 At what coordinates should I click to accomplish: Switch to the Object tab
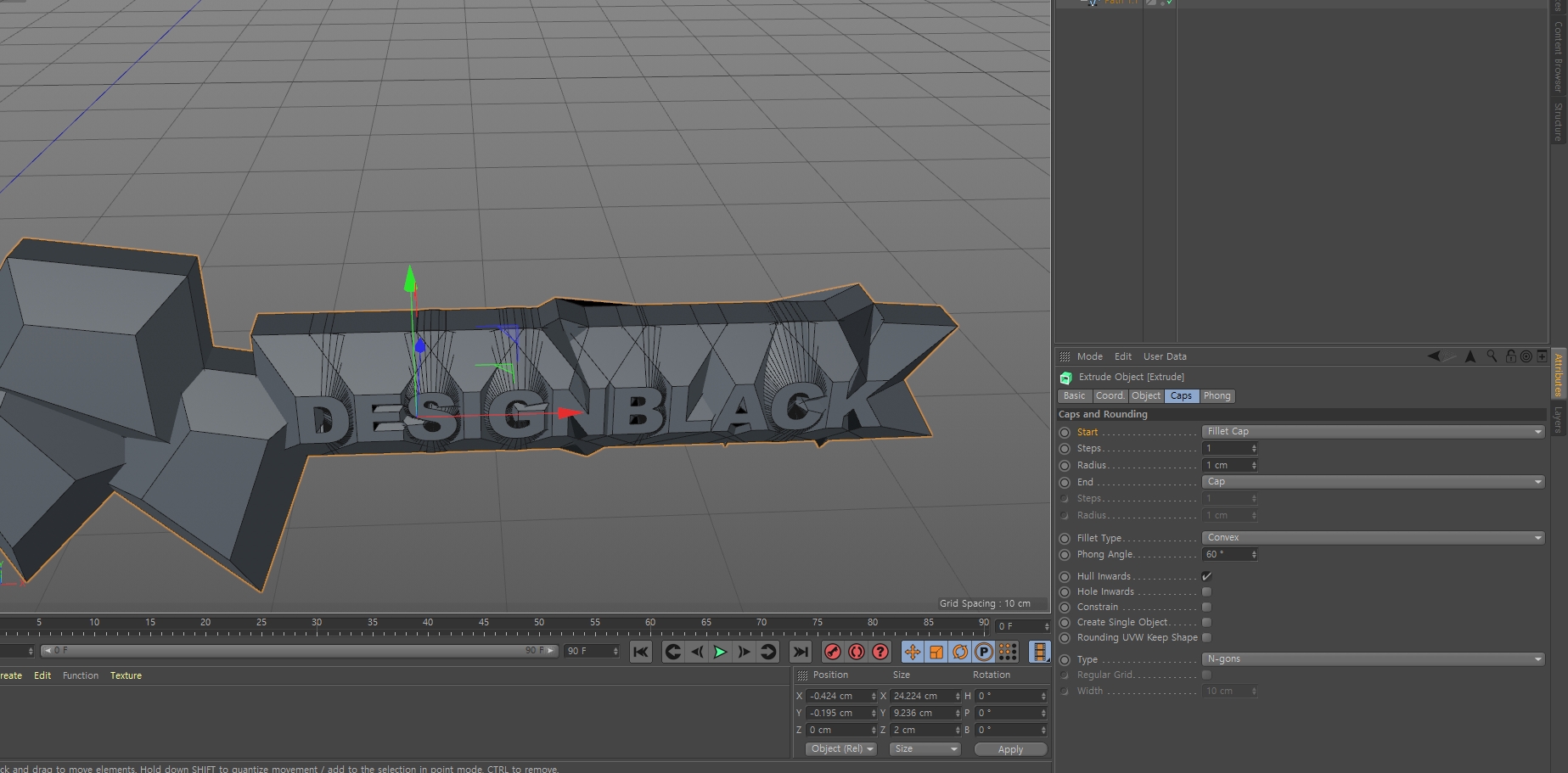tap(1145, 396)
